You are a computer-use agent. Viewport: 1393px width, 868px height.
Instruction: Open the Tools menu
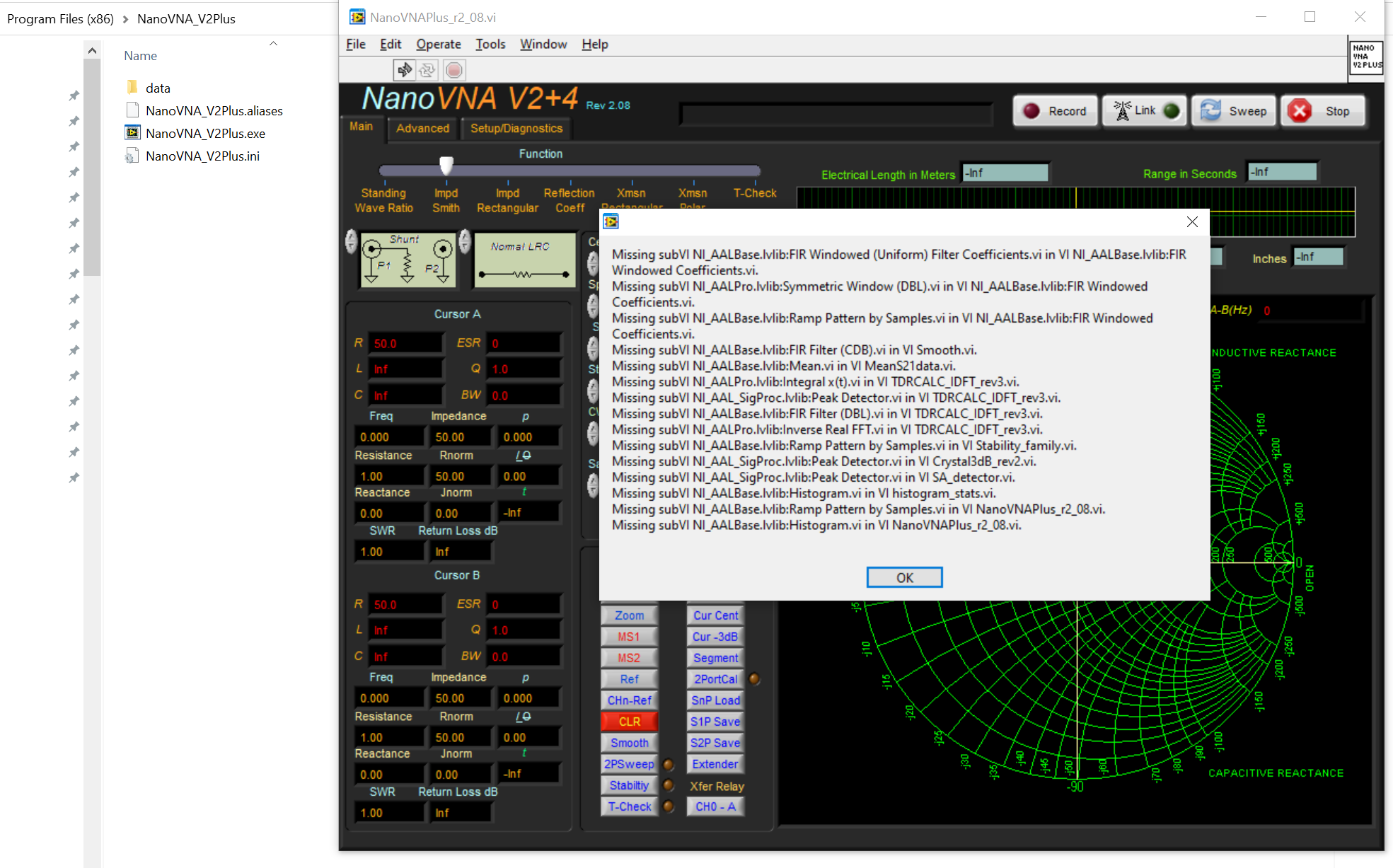pos(490,44)
